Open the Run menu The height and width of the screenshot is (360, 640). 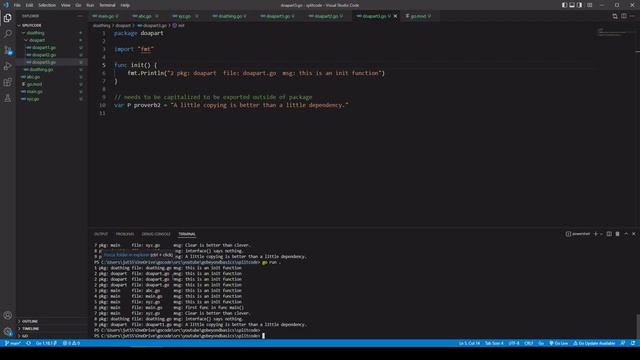(x=90, y=5)
